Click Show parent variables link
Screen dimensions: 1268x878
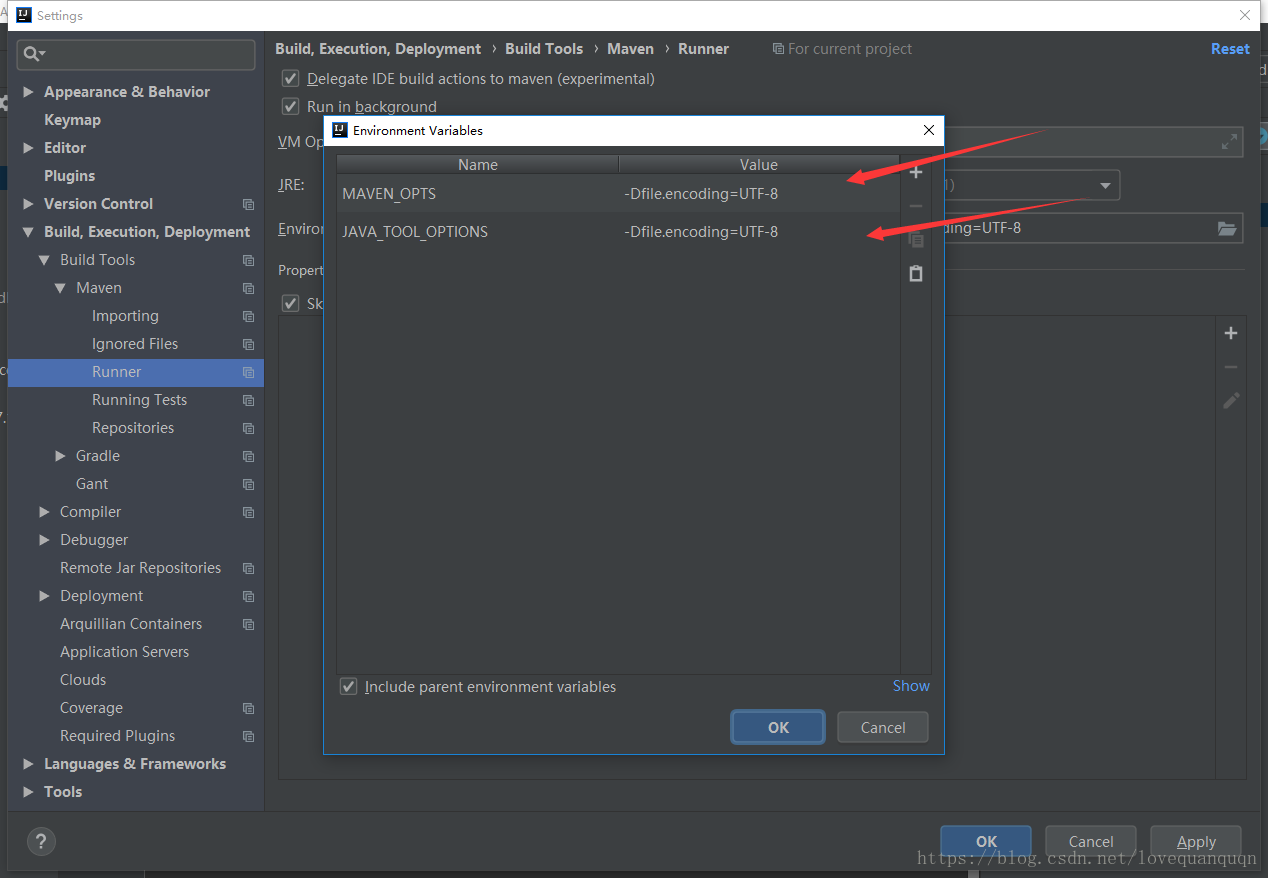click(x=911, y=686)
